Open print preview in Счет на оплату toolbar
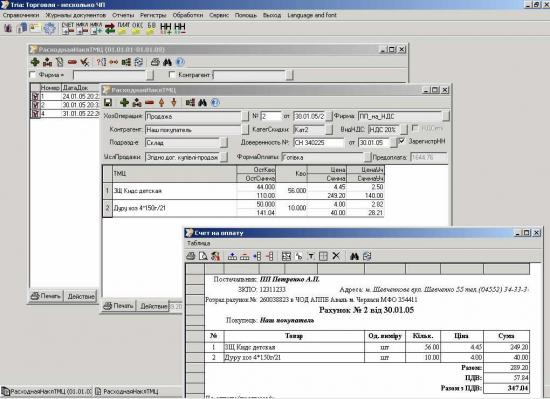This screenshot has height=399, width=550. (x=203, y=256)
